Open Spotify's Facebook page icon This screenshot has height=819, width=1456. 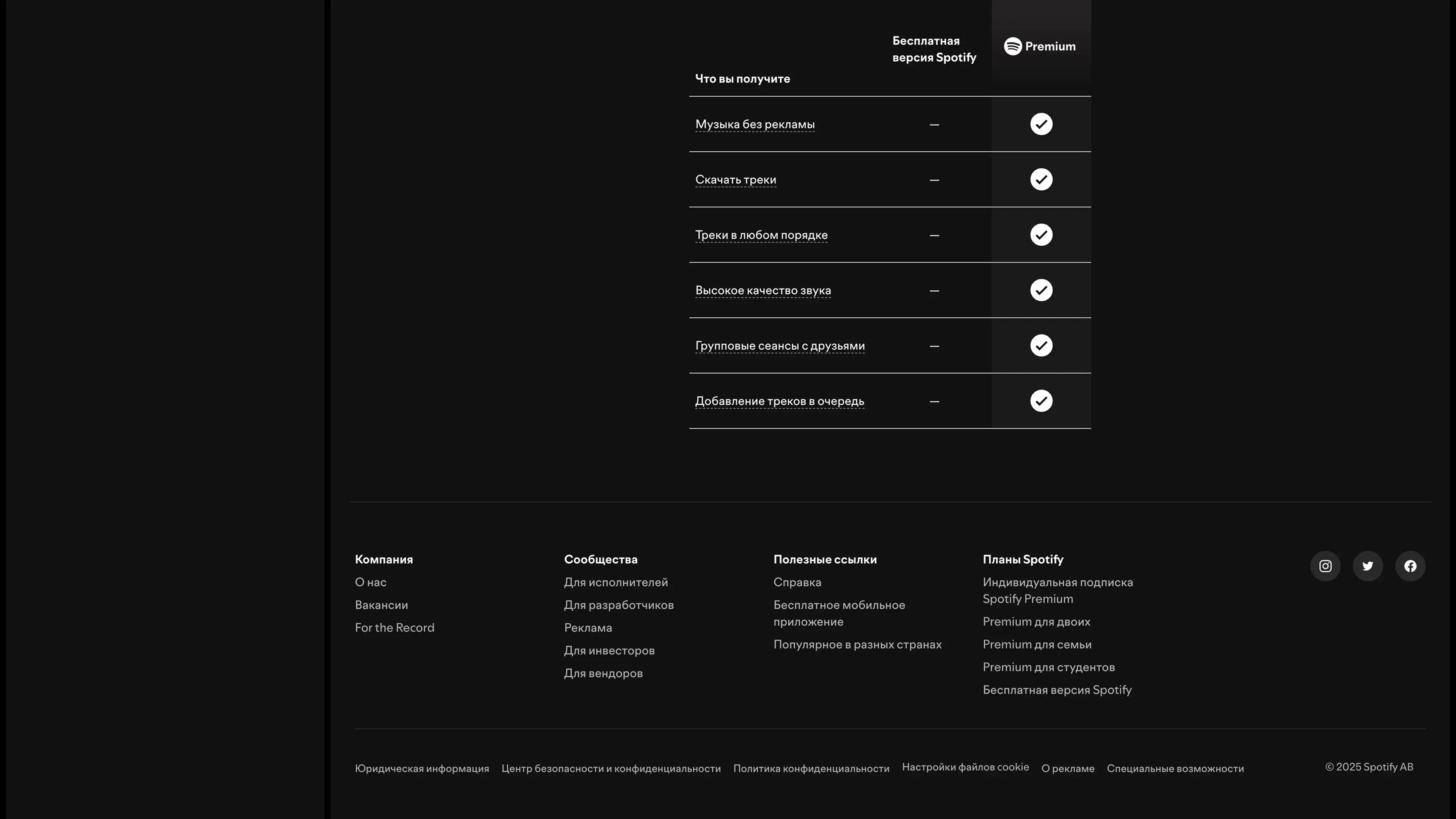coord(1410,566)
